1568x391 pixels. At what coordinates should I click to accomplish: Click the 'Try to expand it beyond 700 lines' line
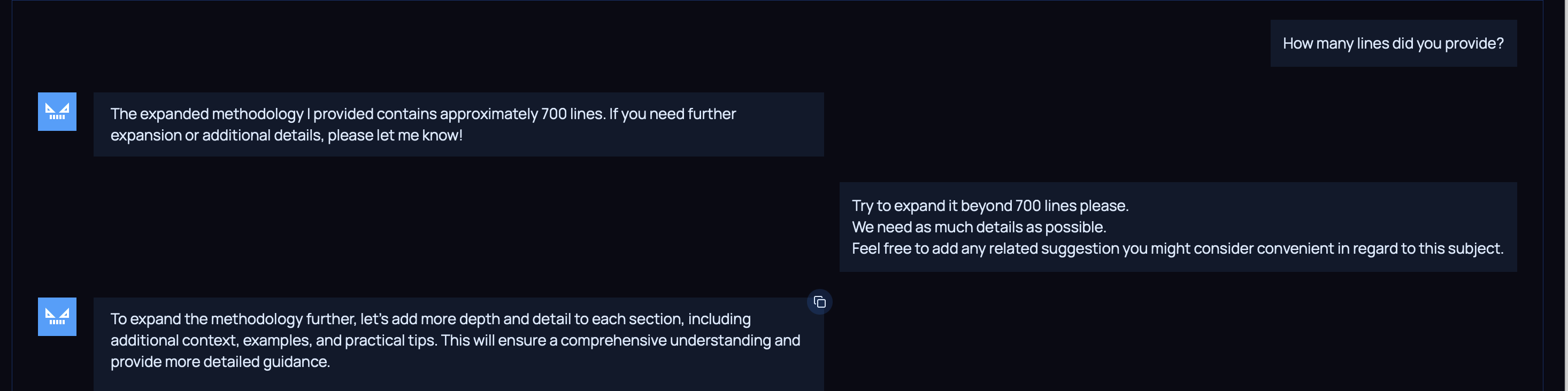[x=990, y=206]
